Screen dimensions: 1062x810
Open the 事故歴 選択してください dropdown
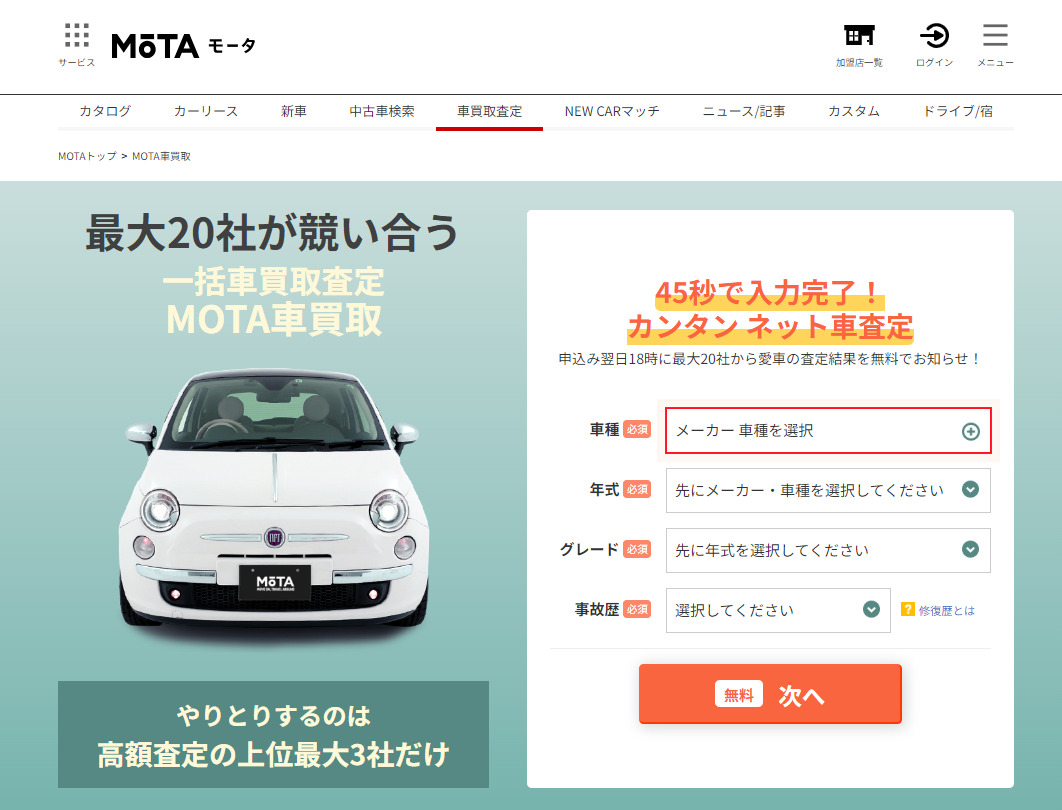[778, 610]
